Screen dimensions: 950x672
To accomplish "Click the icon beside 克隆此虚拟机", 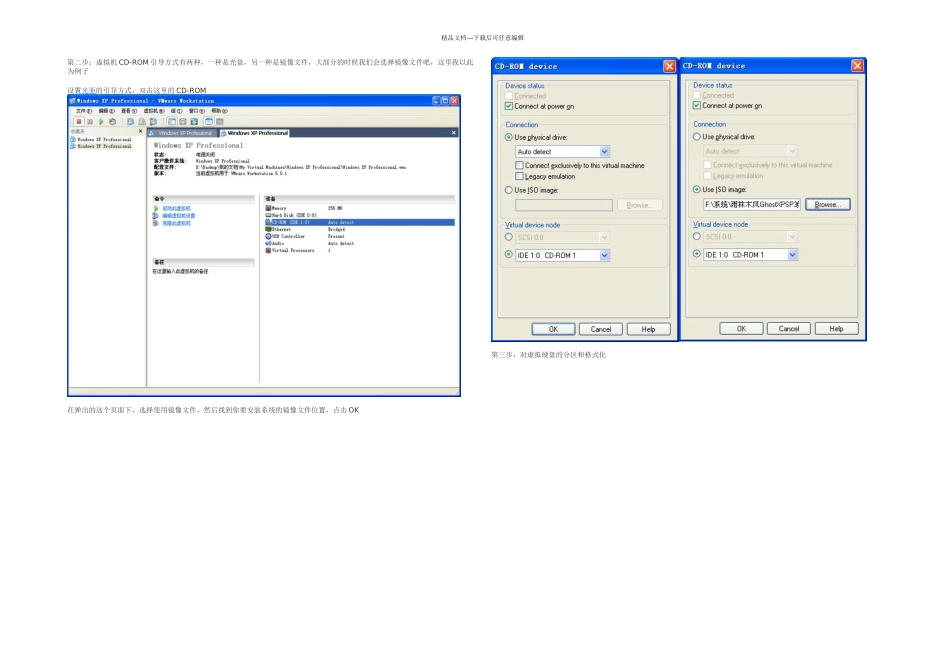I will pos(156,223).
